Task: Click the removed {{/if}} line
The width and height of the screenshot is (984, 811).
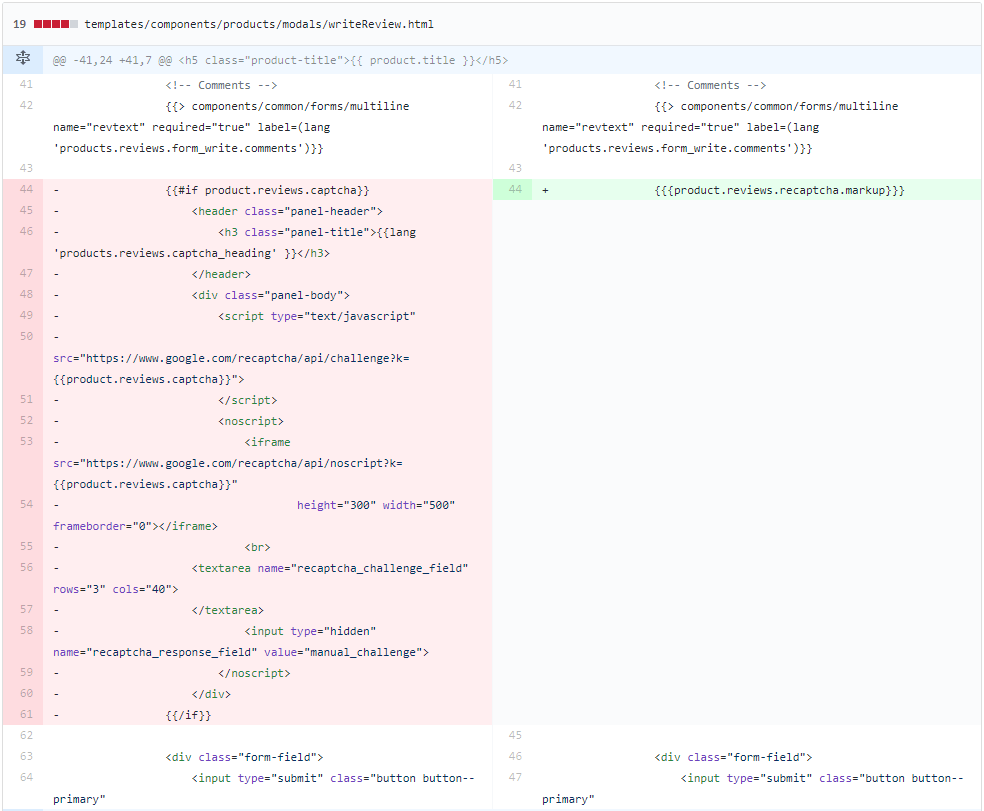Action: pyautogui.click(x=189, y=715)
